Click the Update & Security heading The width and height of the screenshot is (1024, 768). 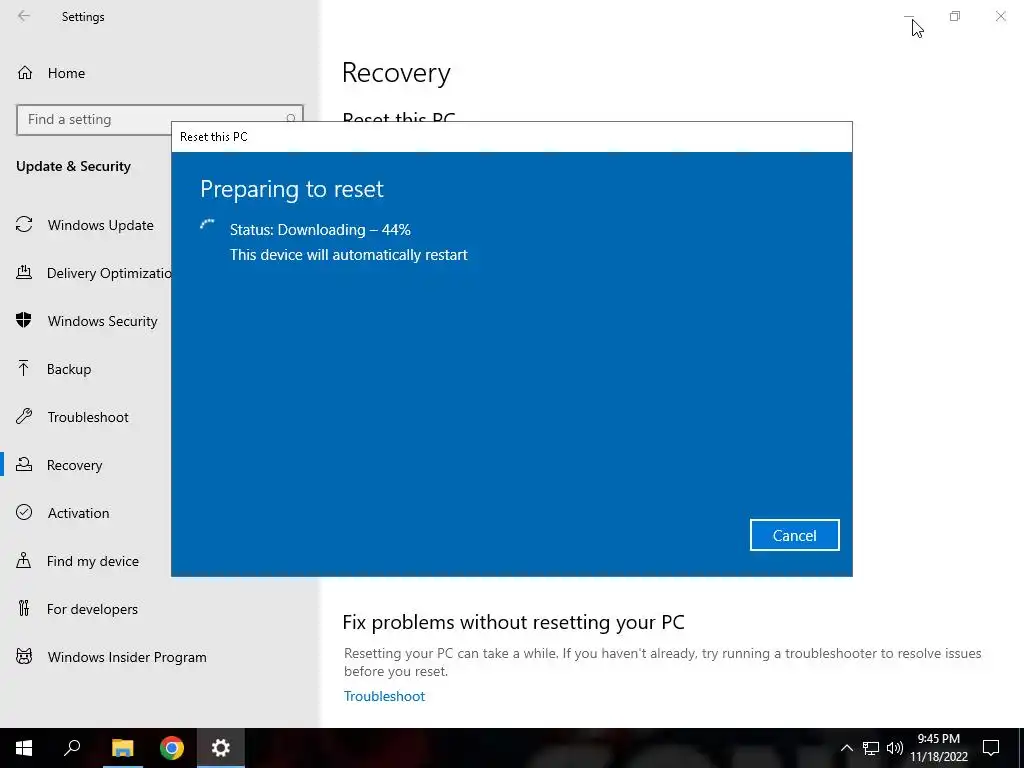click(73, 166)
